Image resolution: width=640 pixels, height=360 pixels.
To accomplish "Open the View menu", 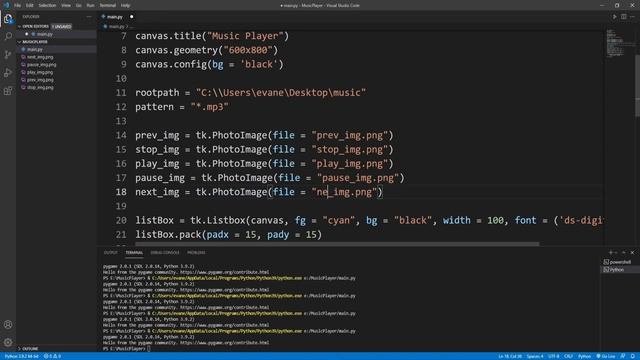I will [x=66, y=5].
